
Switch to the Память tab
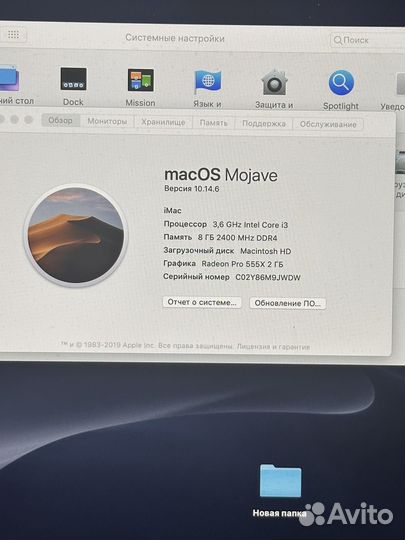pyautogui.click(x=214, y=123)
